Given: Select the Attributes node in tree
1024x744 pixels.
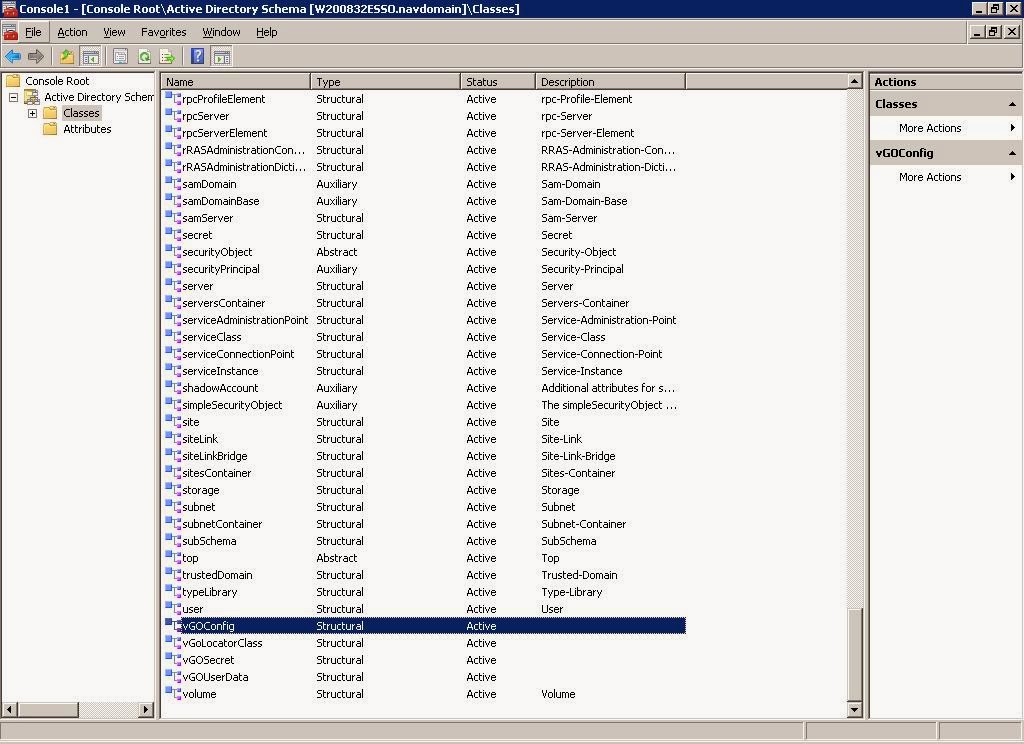Looking at the screenshot, I should pos(87,129).
